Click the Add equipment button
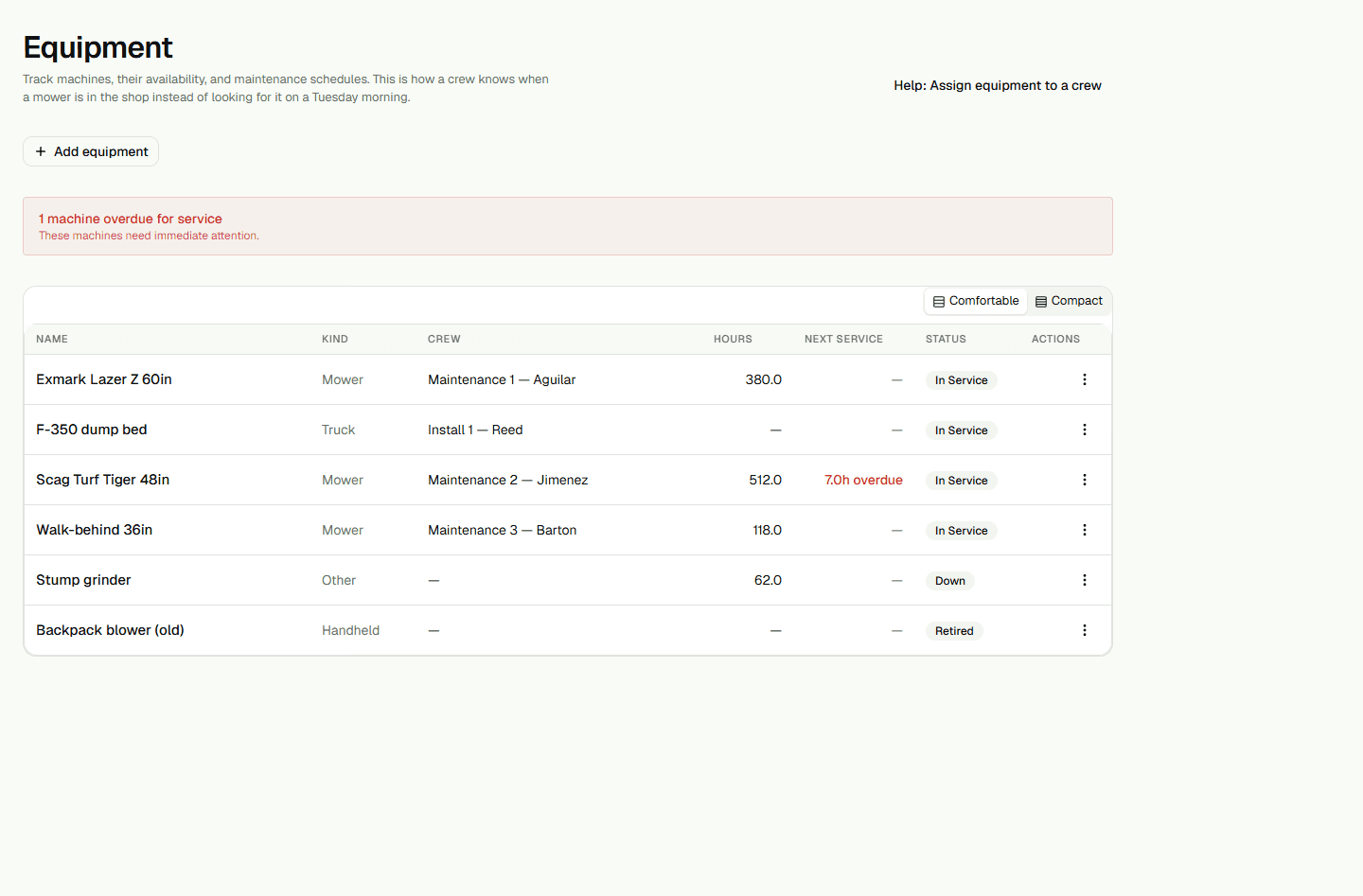This screenshot has height=896, width=1363. point(91,151)
